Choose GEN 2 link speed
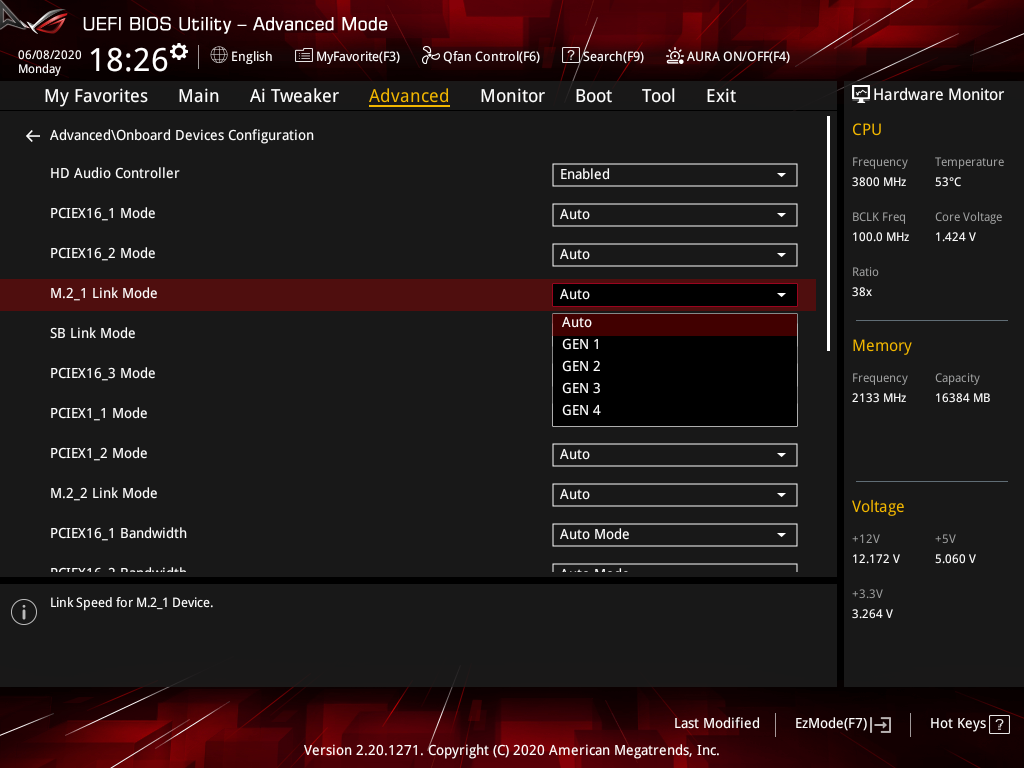Screen dimensions: 1024x768 pos(675,367)
